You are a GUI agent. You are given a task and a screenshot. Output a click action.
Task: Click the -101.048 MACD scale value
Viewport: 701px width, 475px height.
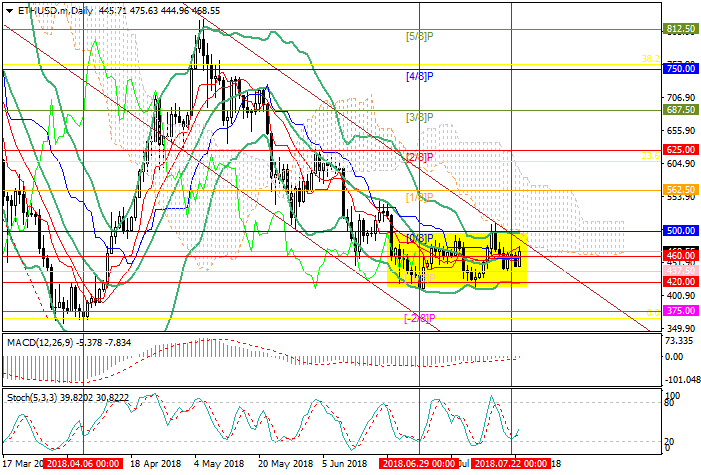click(x=682, y=379)
